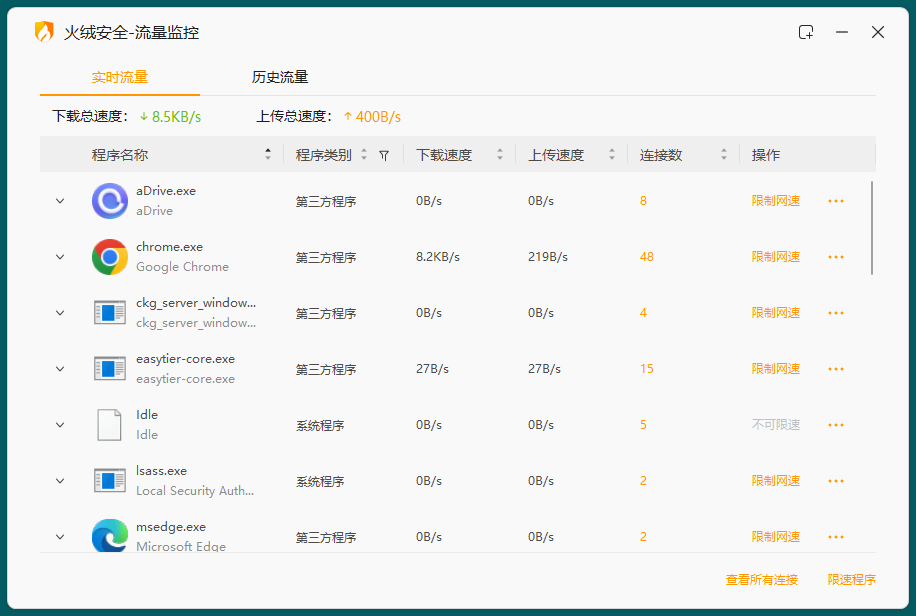916x616 pixels.
Task: Switch to the 历史流量 tab
Action: [x=280, y=77]
